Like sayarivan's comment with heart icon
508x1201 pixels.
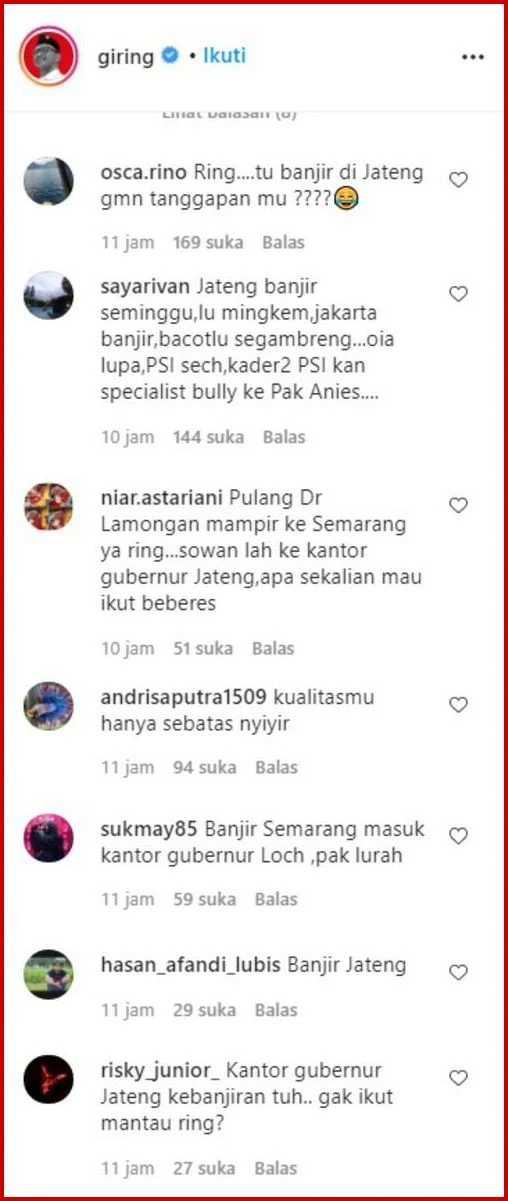click(458, 294)
